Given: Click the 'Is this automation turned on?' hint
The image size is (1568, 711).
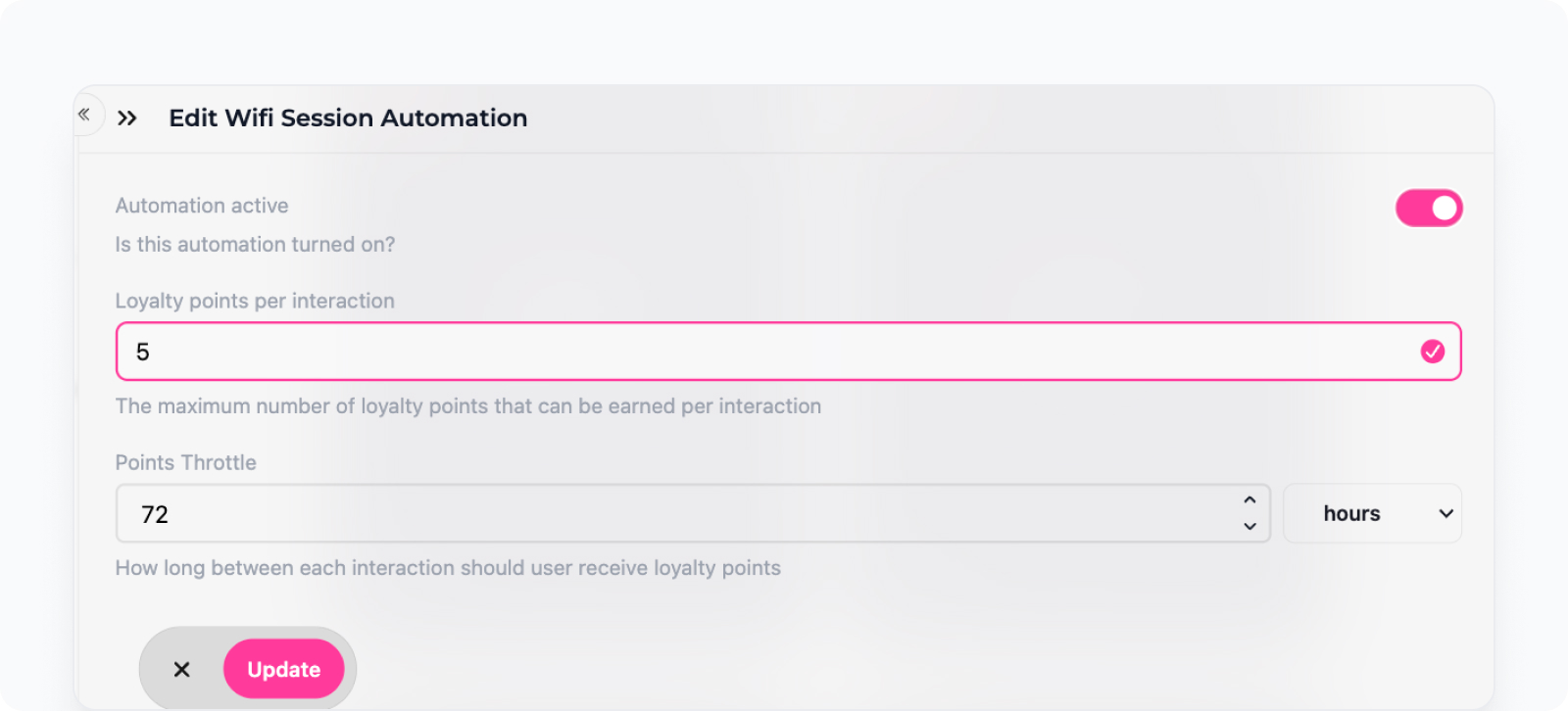Looking at the screenshot, I should coord(255,245).
